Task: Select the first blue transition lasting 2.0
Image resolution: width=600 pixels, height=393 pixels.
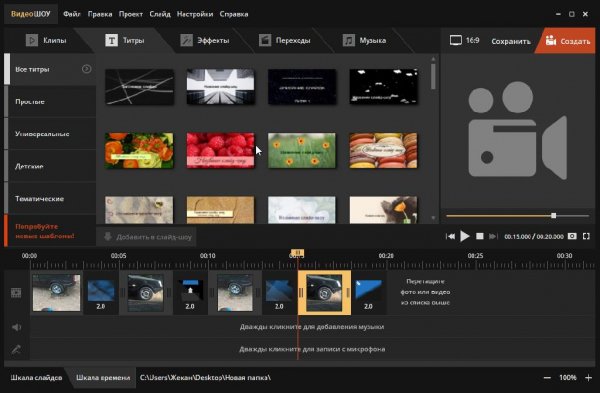Action: [101, 294]
